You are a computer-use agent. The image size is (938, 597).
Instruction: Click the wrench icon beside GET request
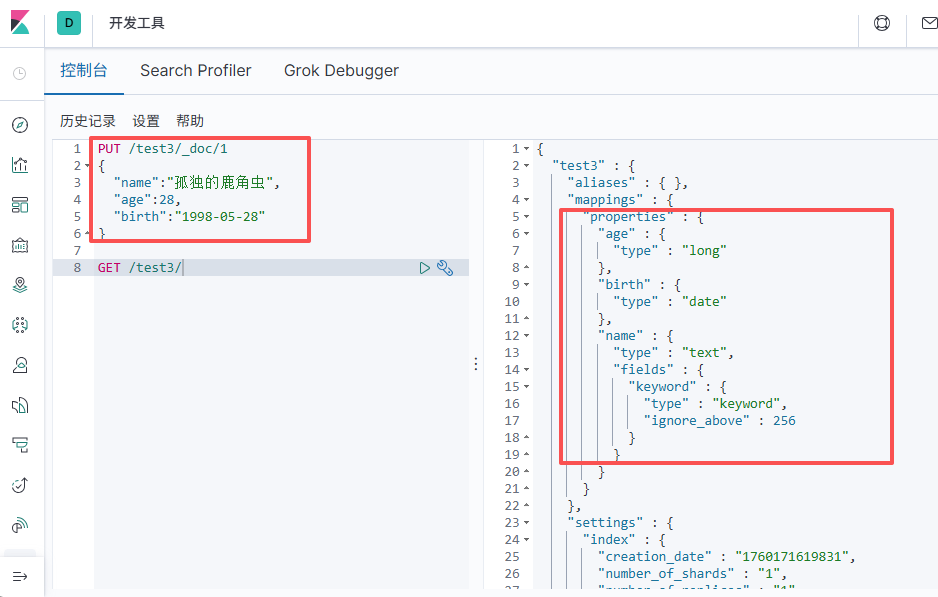tap(445, 268)
